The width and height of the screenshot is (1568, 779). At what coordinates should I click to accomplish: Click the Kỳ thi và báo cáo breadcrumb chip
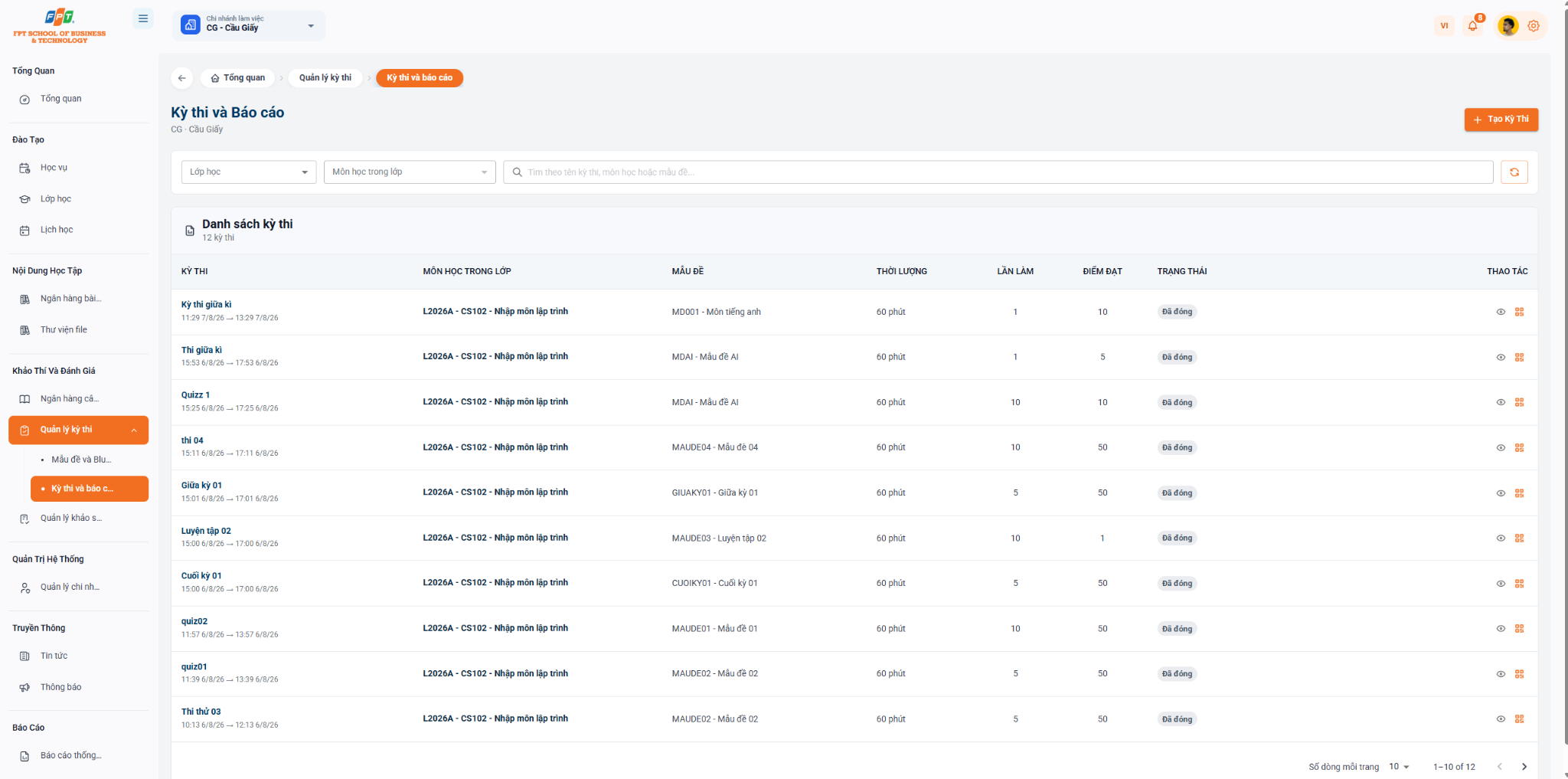[x=420, y=78]
